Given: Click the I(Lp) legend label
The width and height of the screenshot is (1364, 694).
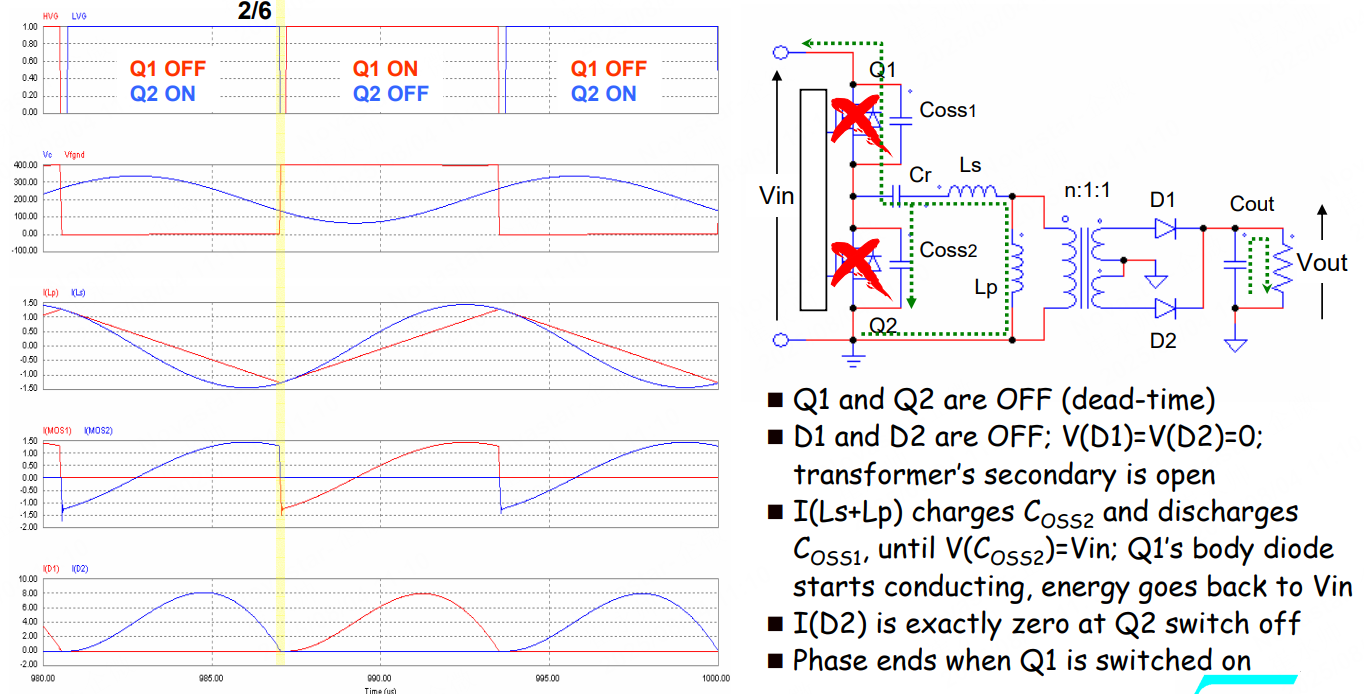Looking at the screenshot, I should click(x=51, y=292).
